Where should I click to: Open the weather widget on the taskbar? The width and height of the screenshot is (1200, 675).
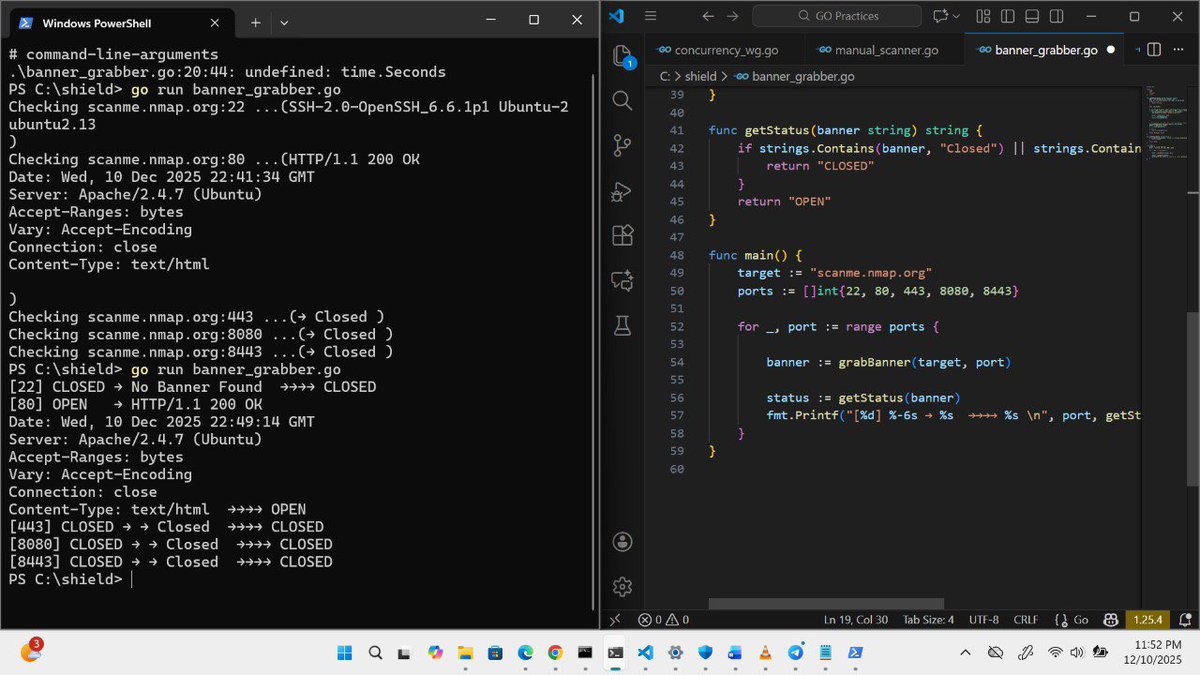[30, 651]
